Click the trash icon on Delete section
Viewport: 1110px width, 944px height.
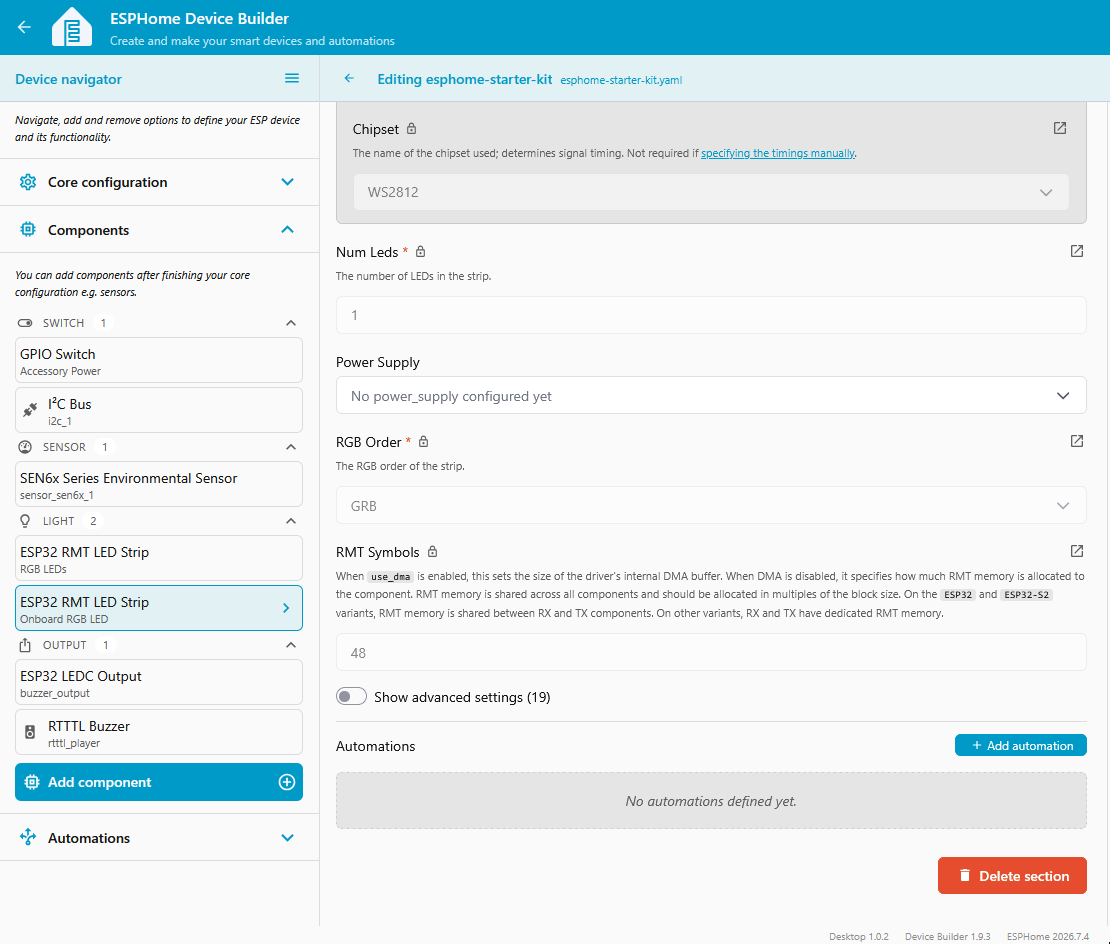964,875
